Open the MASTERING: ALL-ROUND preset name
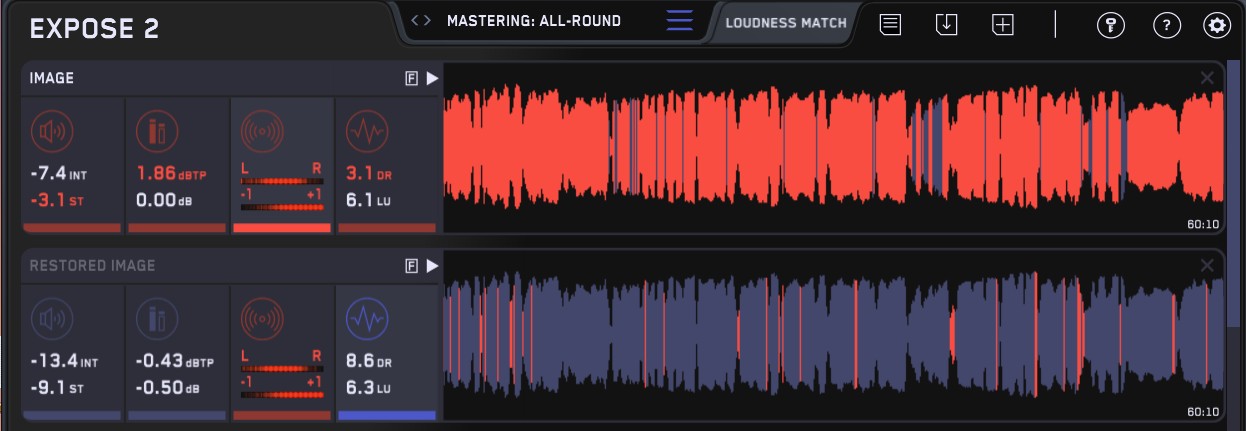This screenshot has width=1246, height=431. (x=533, y=21)
